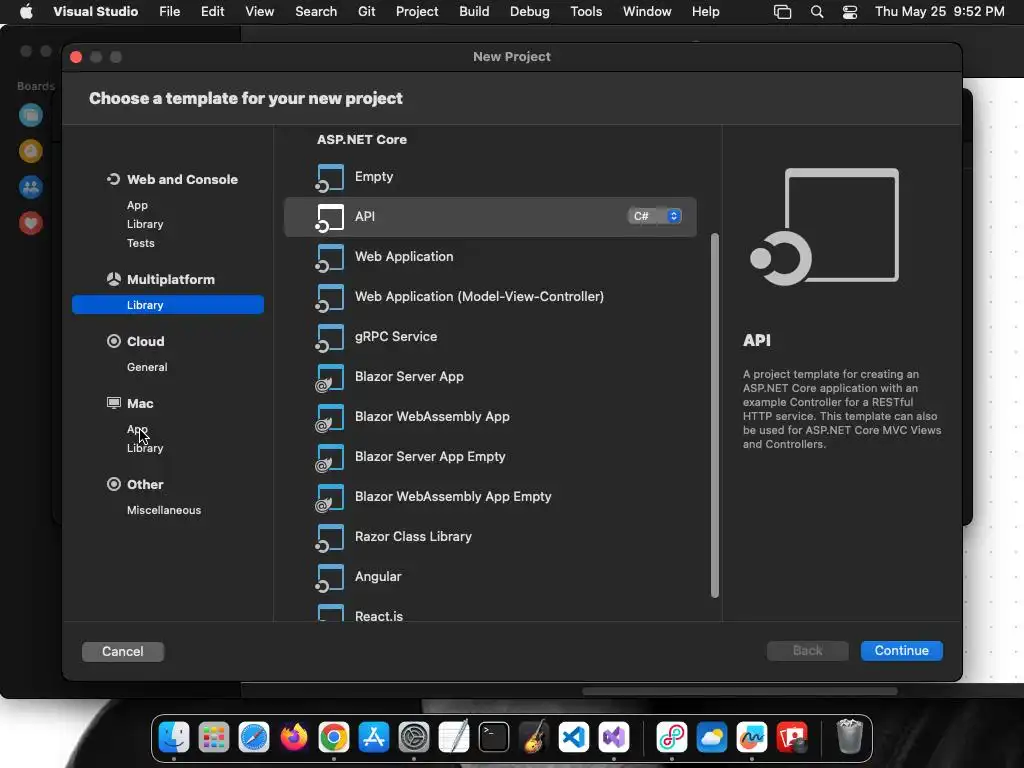The image size is (1024, 768).
Task: Select the Empty ASP.NET Core template icon
Action: coord(330,178)
